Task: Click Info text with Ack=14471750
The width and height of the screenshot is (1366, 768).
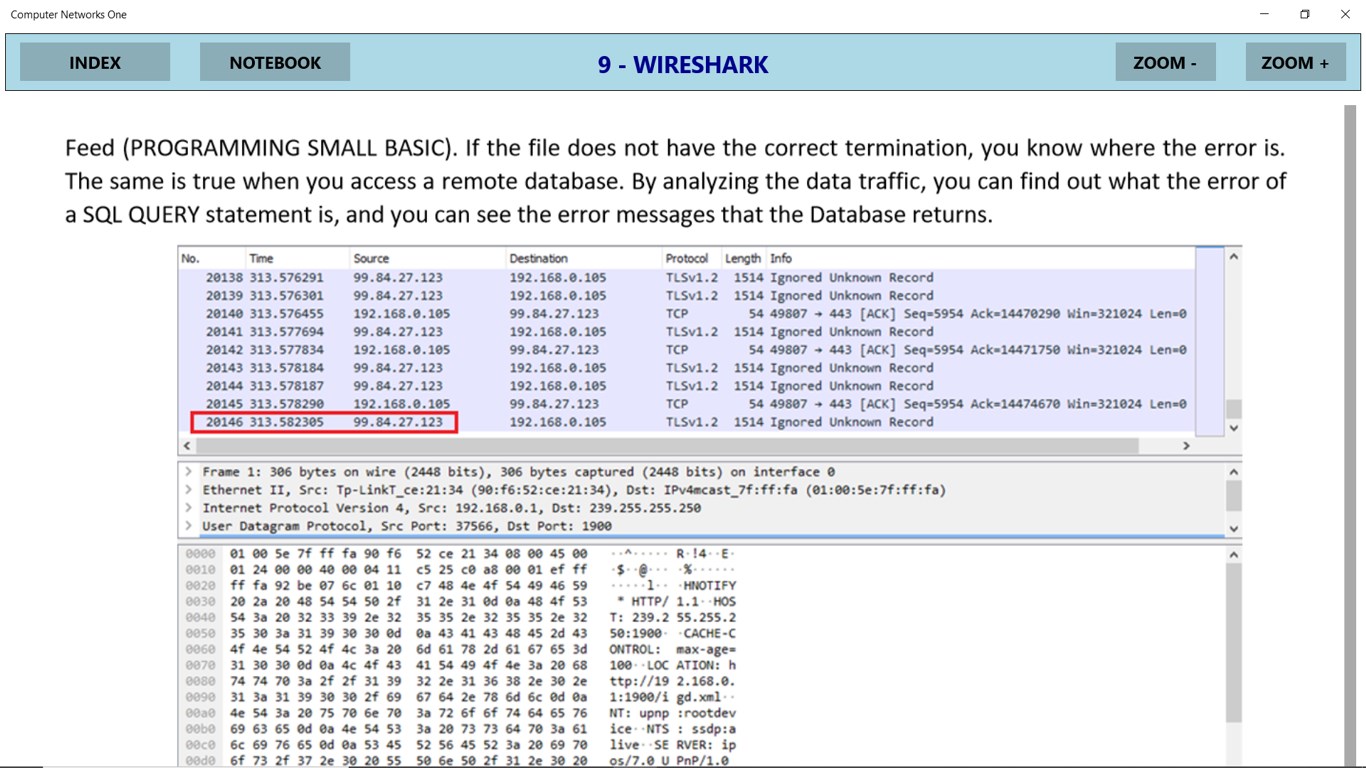Action: (x=978, y=350)
